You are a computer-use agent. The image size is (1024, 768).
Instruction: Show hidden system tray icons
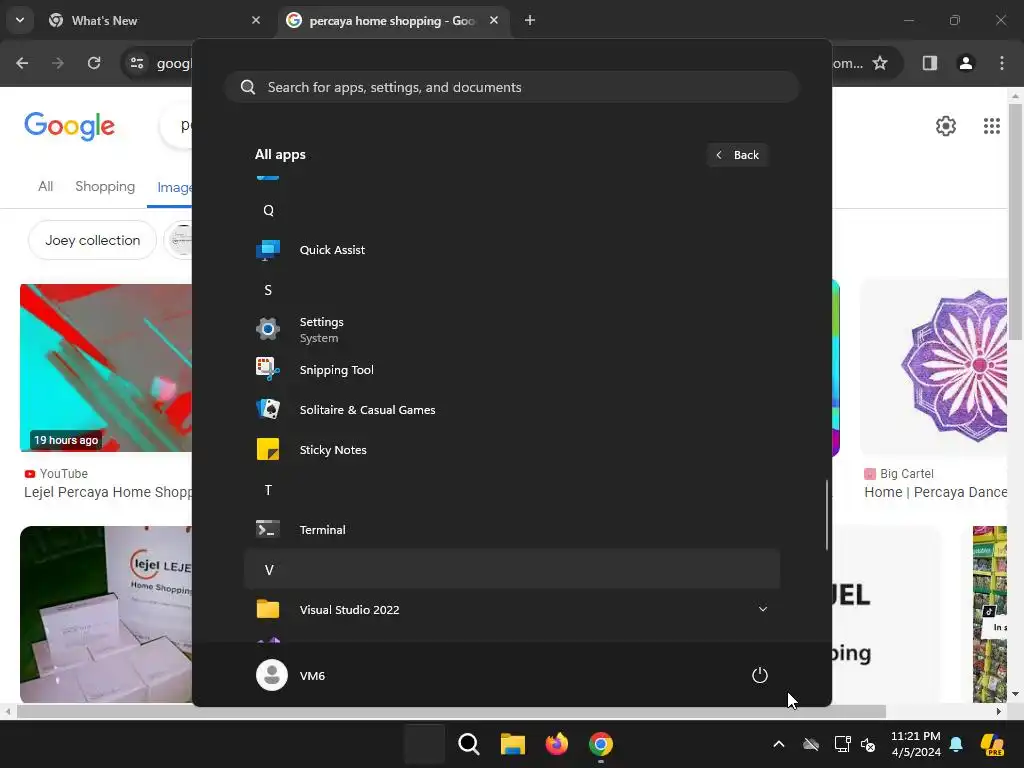pyautogui.click(x=778, y=744)
